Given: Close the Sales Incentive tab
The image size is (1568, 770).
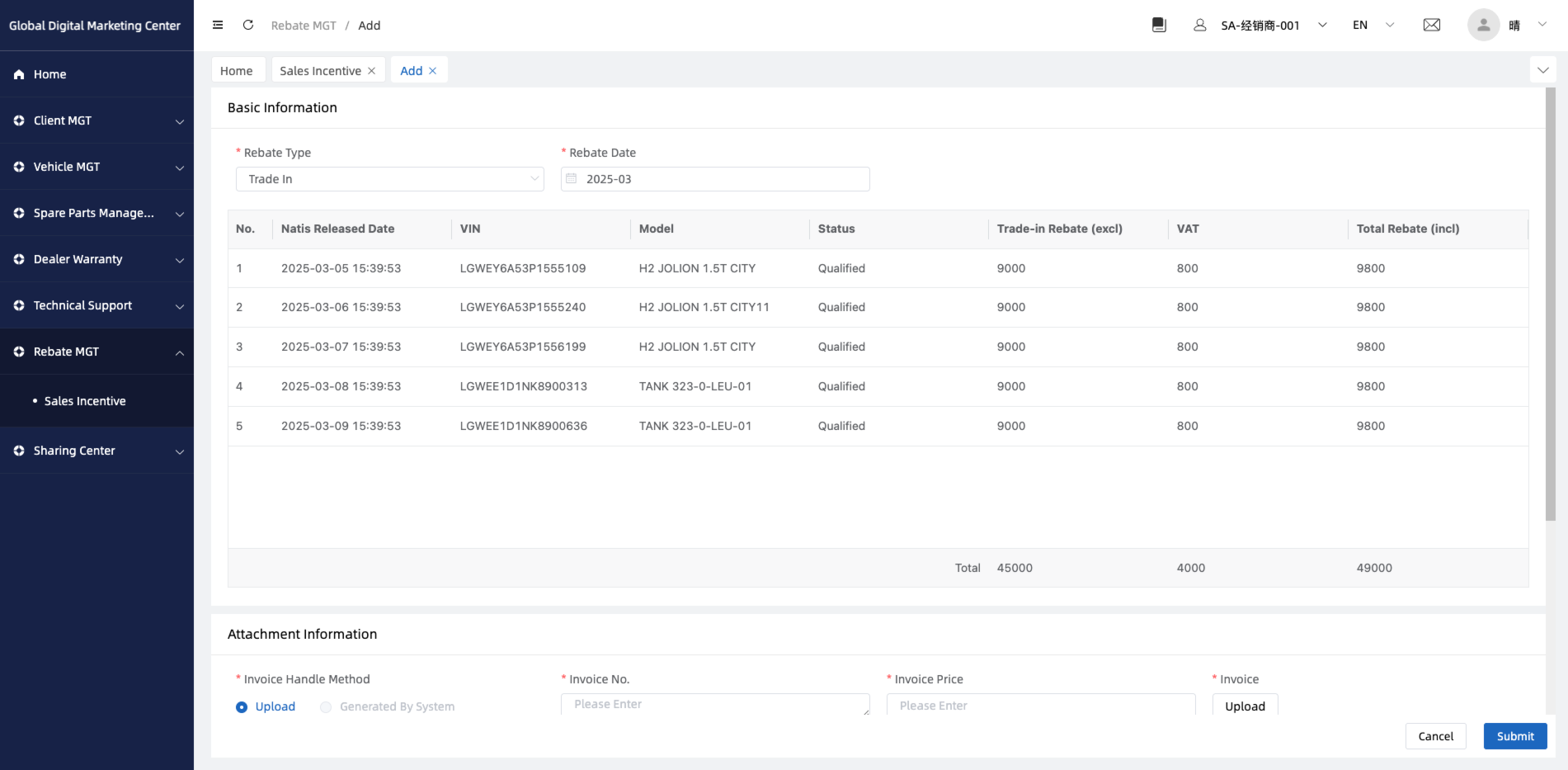Looking at the screenshot, I should (372, 71).
